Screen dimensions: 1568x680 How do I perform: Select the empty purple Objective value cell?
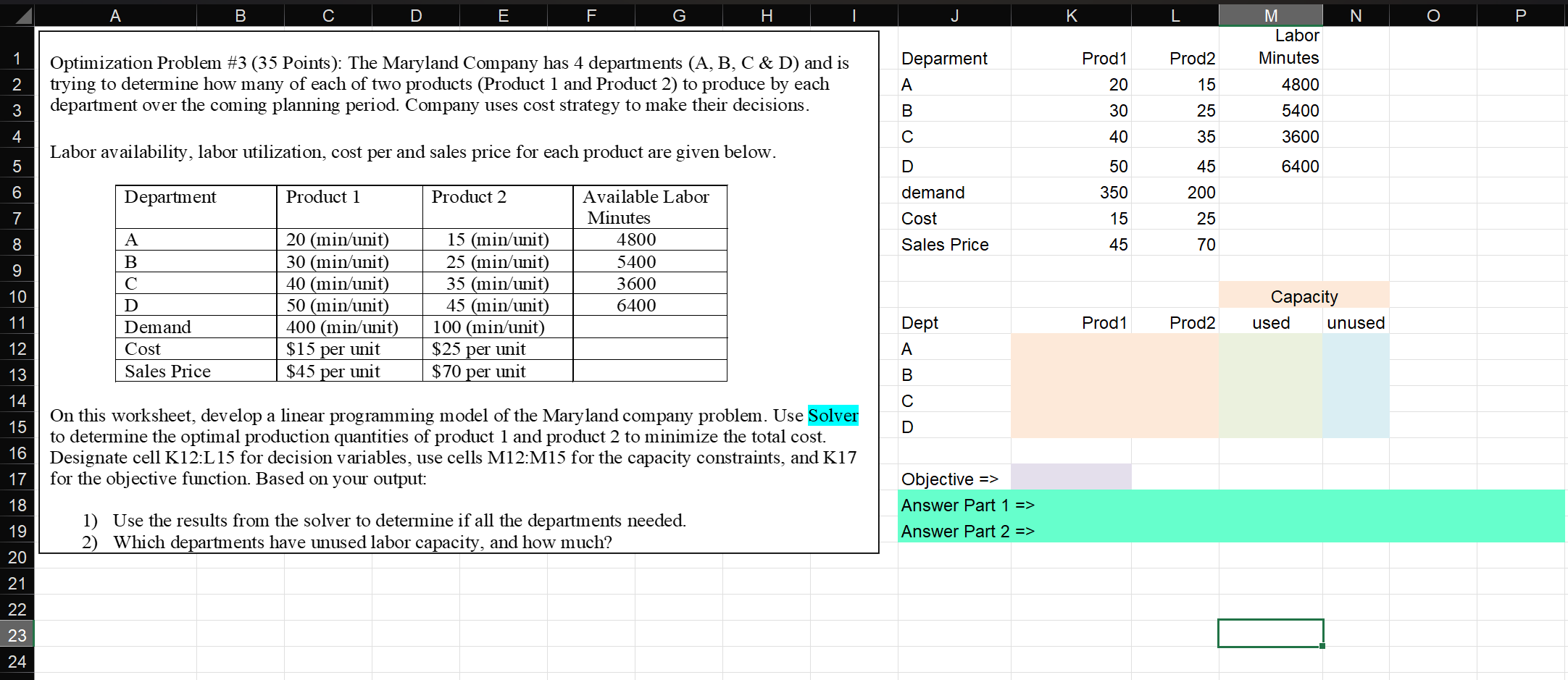point(1071,479)
